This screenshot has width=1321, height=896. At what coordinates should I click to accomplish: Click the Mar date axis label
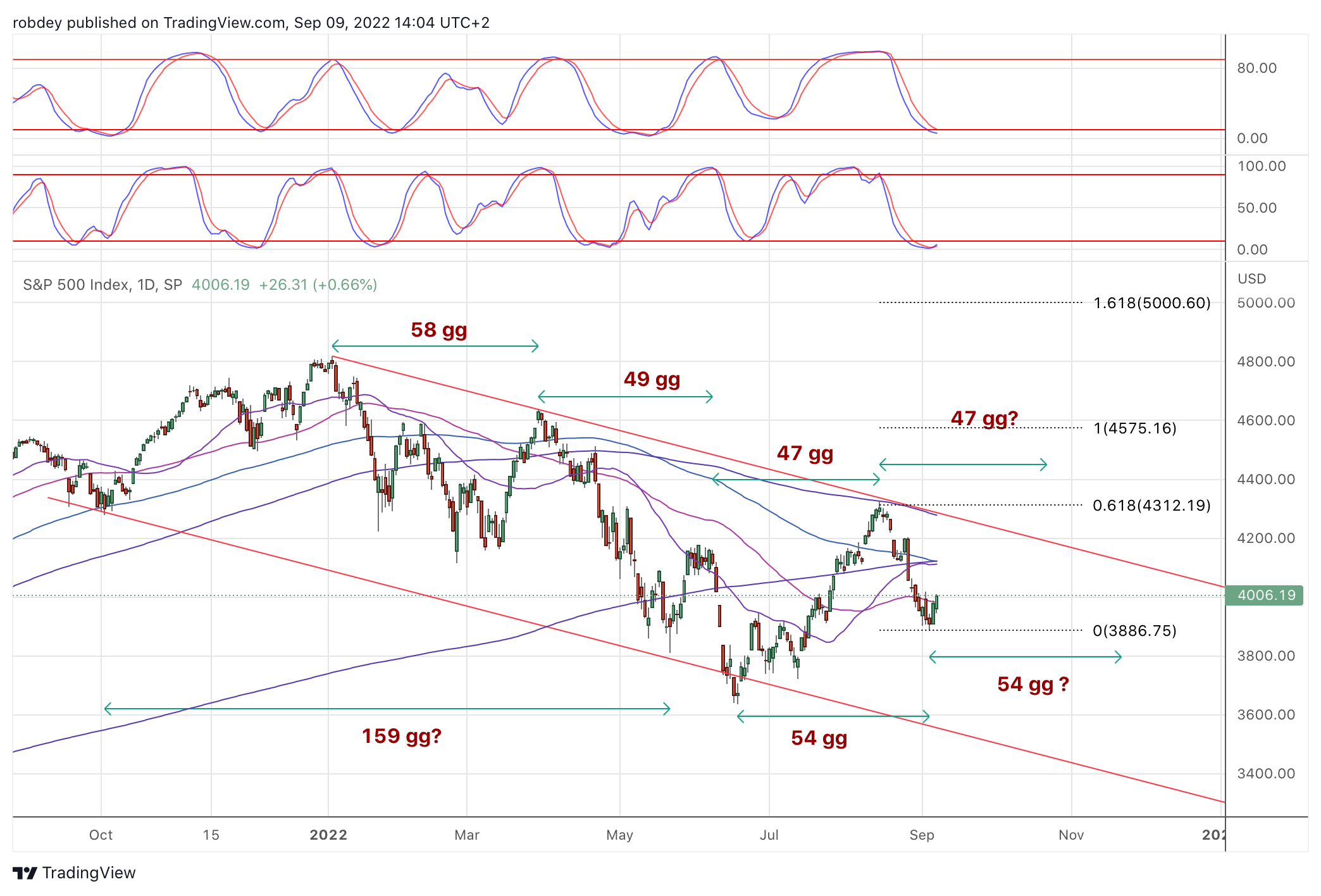(x=467, y=835)
